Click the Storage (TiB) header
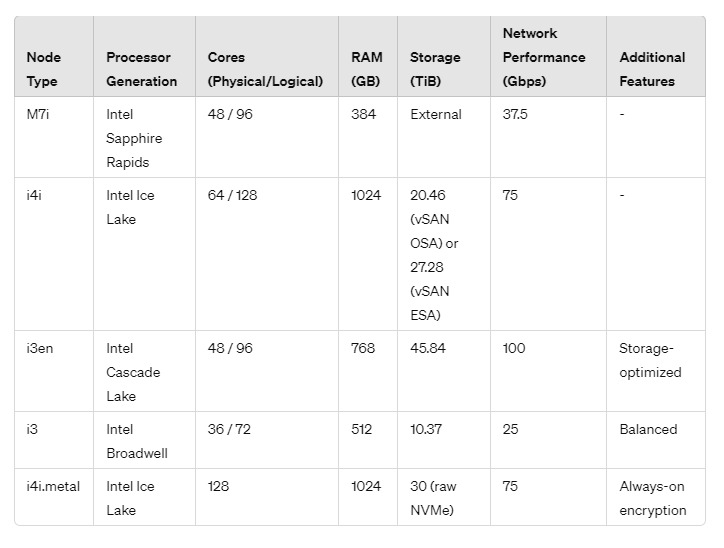 pyautogui.click(x=444, y=56)
